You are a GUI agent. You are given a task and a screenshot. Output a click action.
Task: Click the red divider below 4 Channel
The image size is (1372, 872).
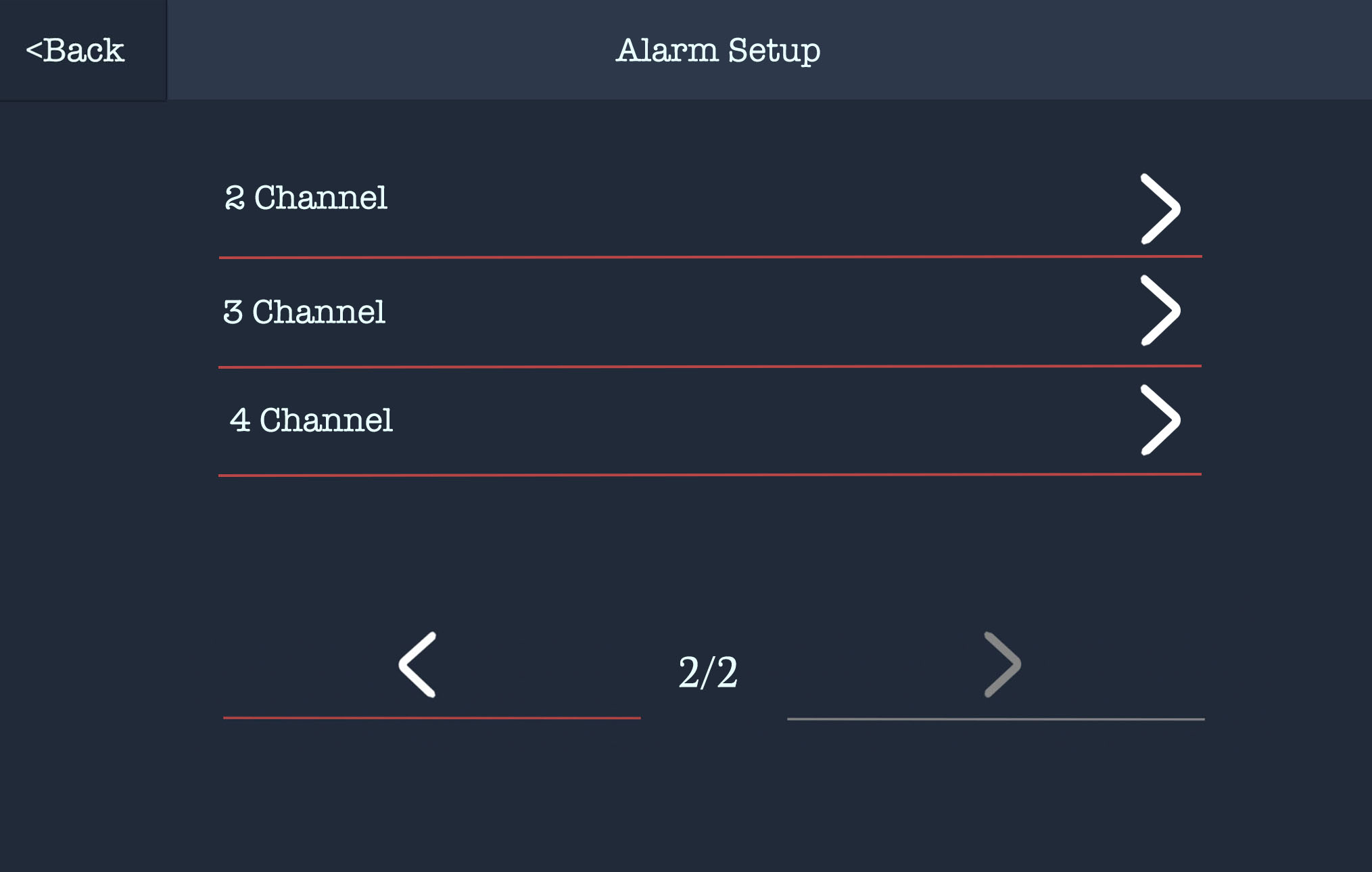pyautogui.click(x=710, y=475)
